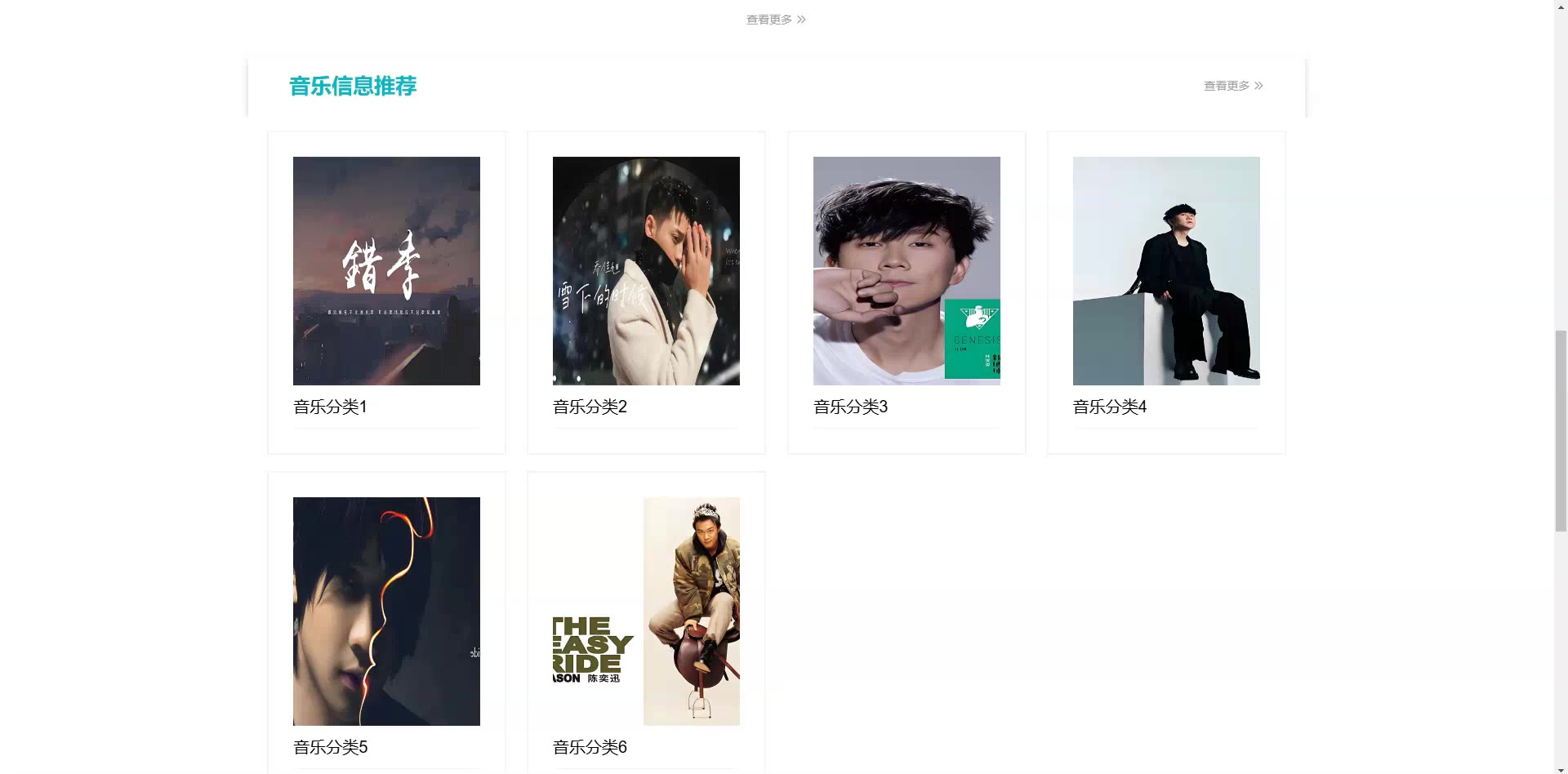Click the 音乐信息推荐 section heading
Viewport: 1568px width, 774px height.
pyautogui.click(x=353, y=86)
